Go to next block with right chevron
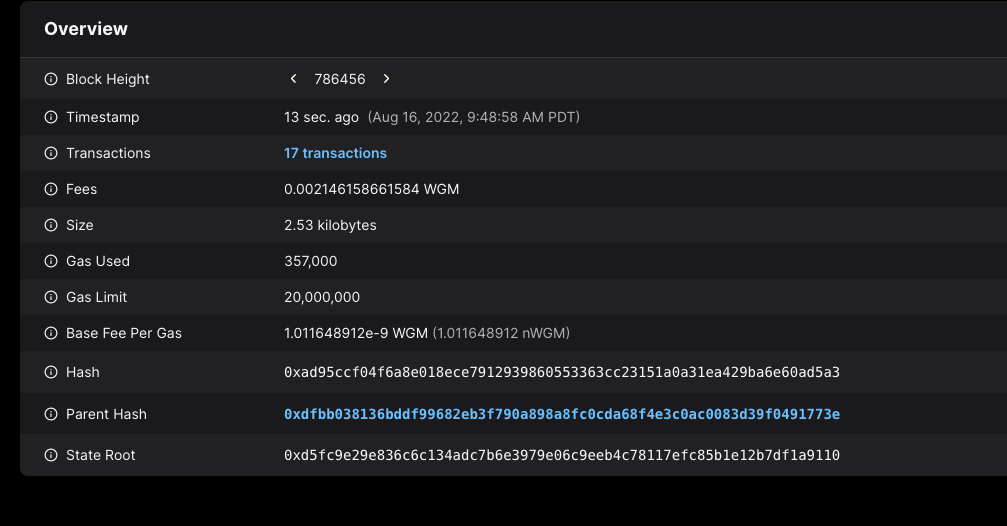The width and height of the screenshot is (1007, 526). point(386,79)
